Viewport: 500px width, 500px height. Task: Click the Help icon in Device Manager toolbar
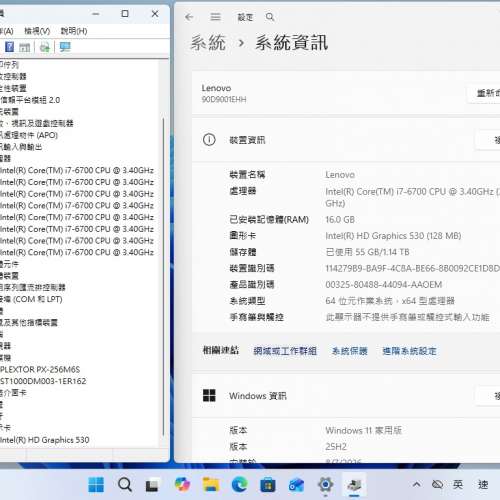[x=9, y=47]
